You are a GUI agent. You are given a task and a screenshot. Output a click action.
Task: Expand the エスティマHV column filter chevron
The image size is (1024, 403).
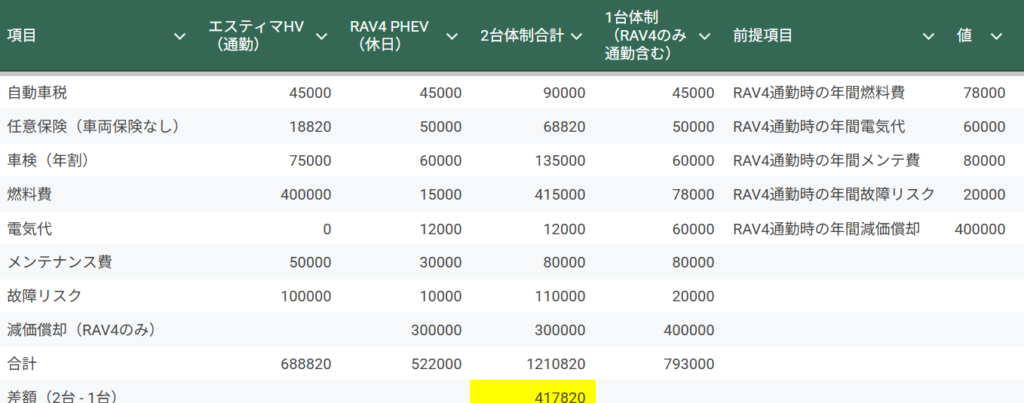(x=322, y=36)
